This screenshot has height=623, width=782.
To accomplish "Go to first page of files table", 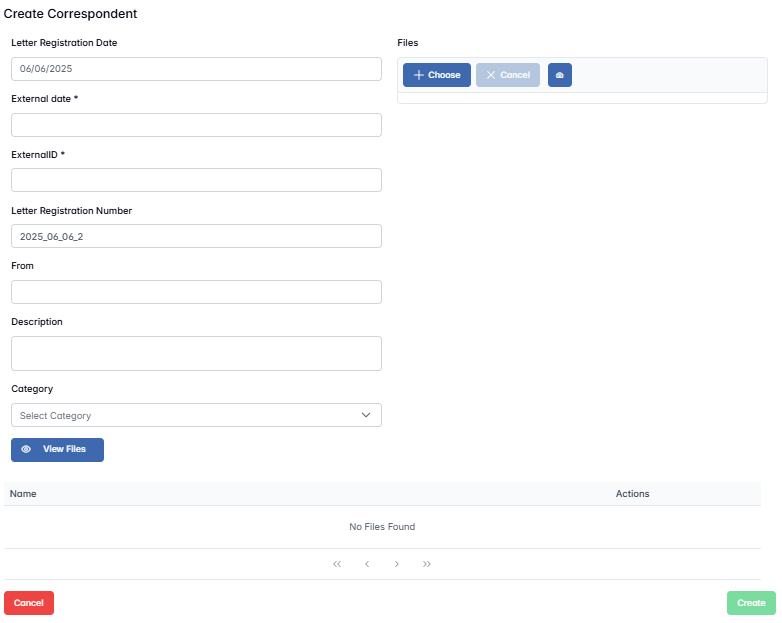I will (x=337, y=564).
